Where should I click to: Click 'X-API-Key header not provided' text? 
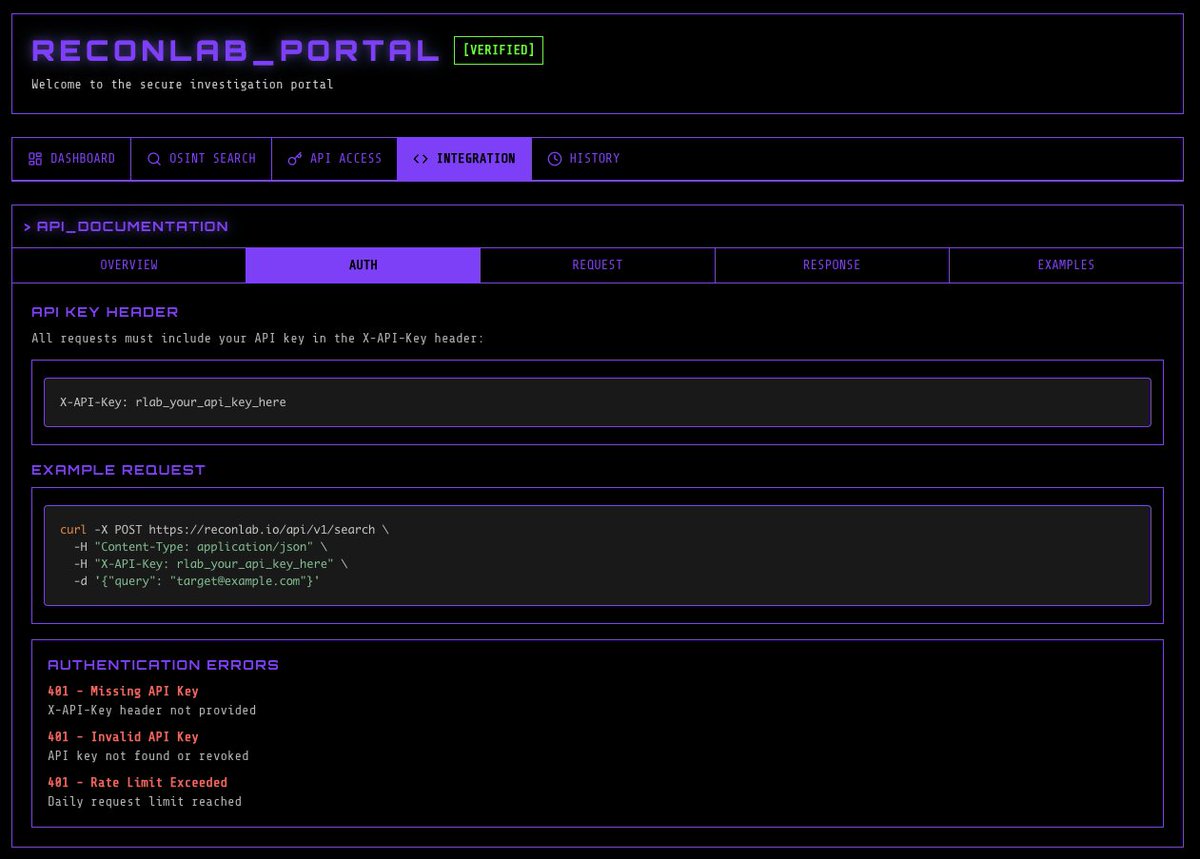pyautogui.click(x=152, y=711)
